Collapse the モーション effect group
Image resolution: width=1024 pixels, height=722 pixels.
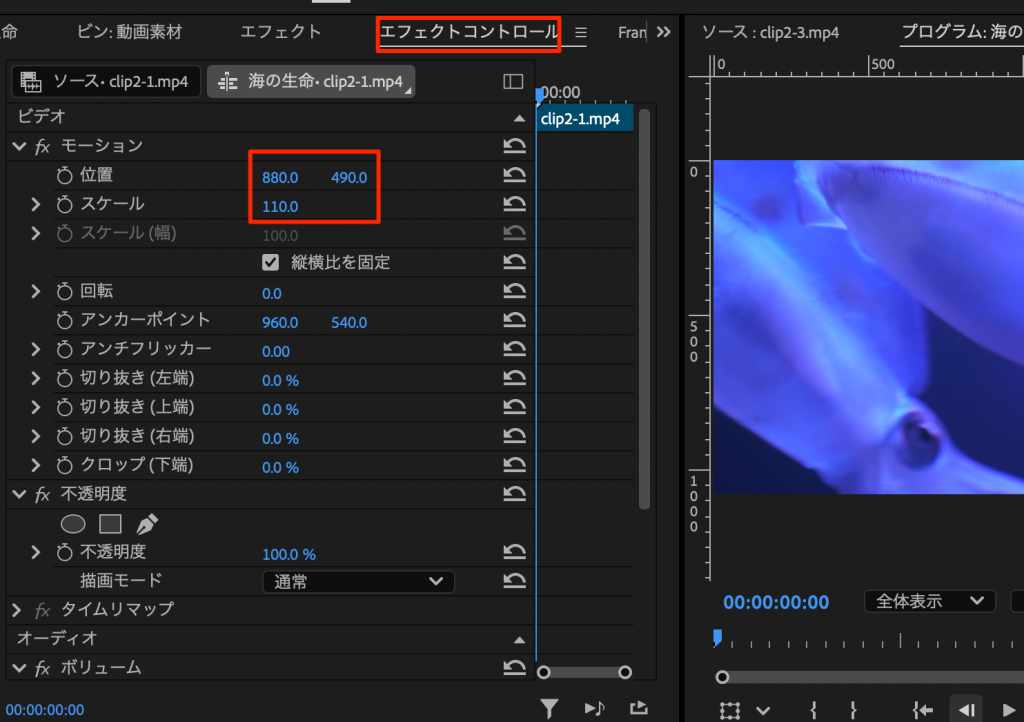point(18,146)
